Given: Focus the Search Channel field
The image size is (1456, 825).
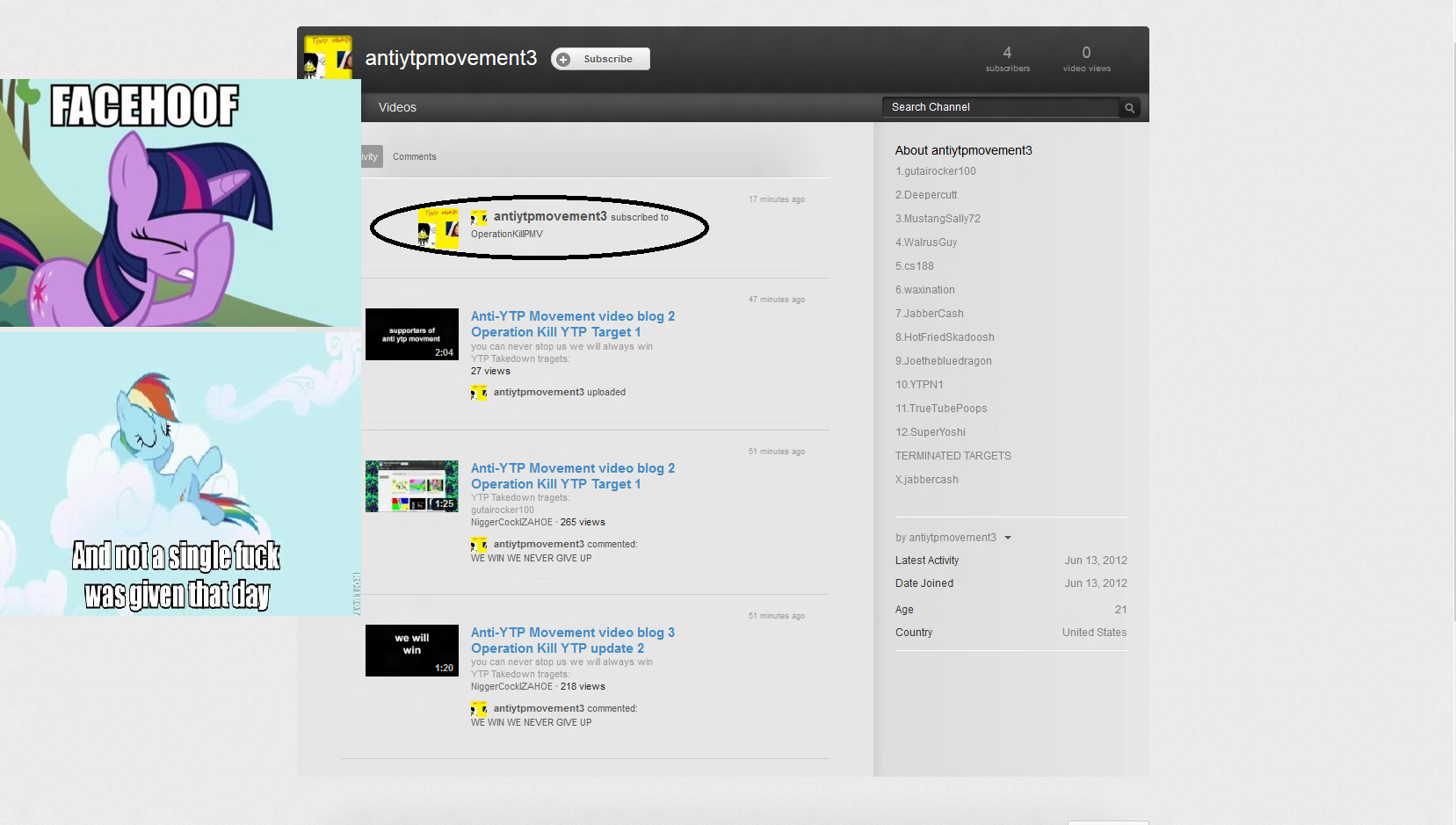Looking at the screenshot, I should (1001, 107).
